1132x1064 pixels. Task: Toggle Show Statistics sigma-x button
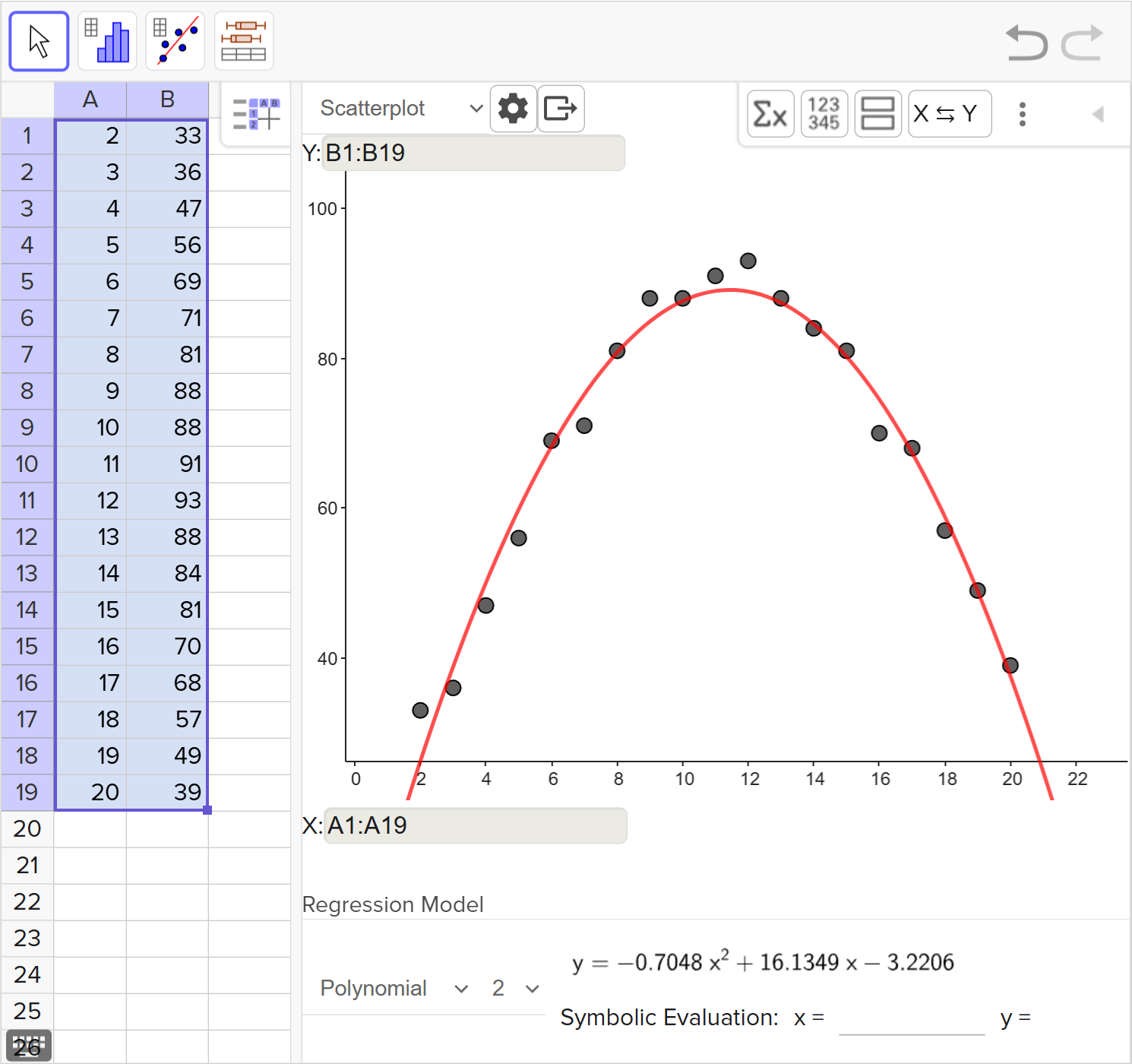(770, 114)
